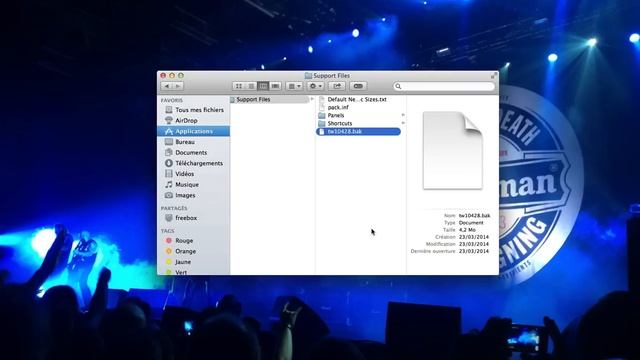640x360 pixels.
Task: Select the freebox shared device
Action: coord(193,218)
